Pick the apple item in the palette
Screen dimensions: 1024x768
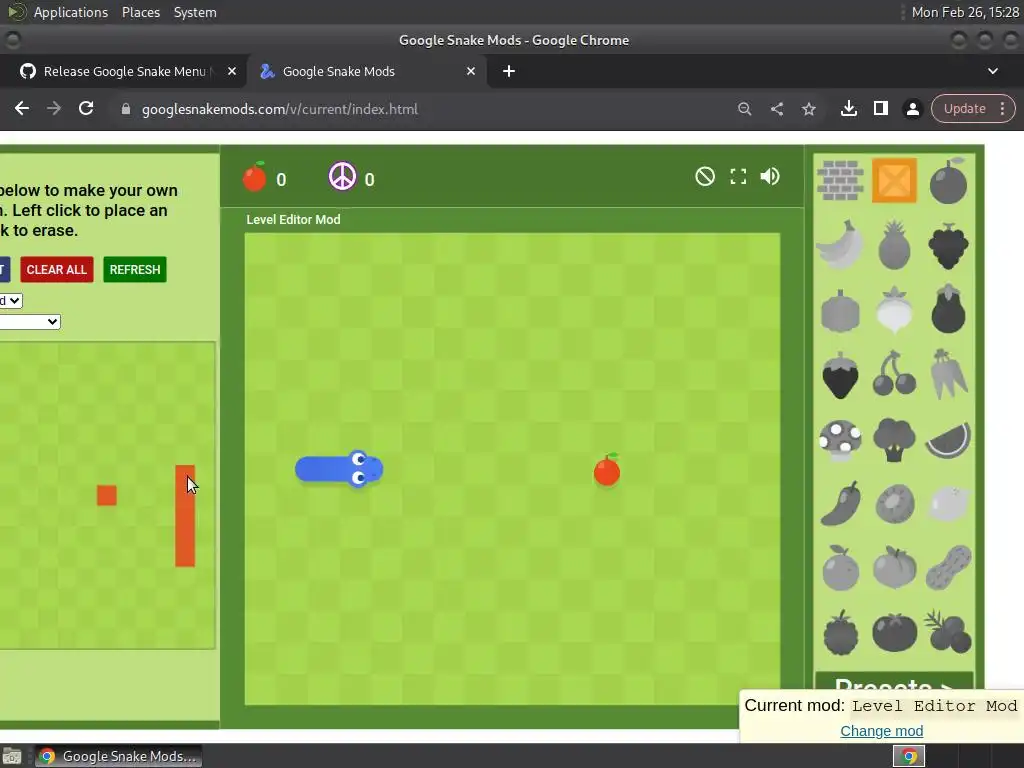(948, 181)
